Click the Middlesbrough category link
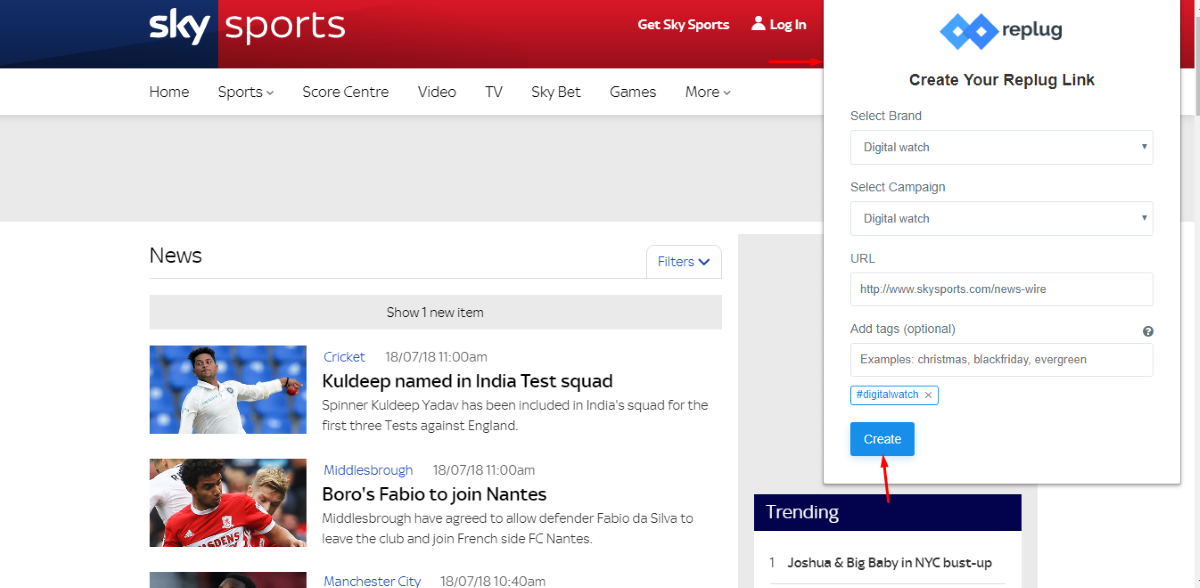Screen dimensions: 1200x588 coord(368,470)
